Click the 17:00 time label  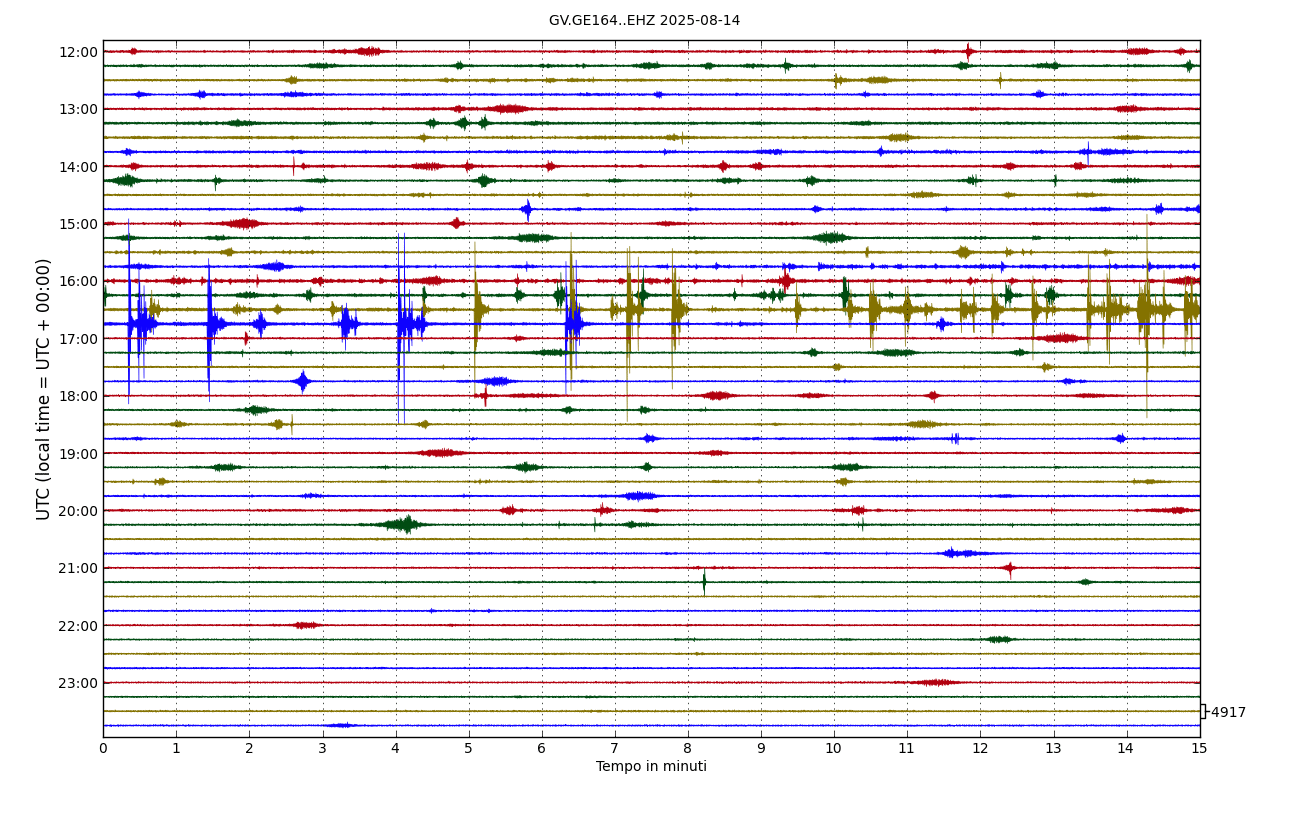tap(78, 339)
